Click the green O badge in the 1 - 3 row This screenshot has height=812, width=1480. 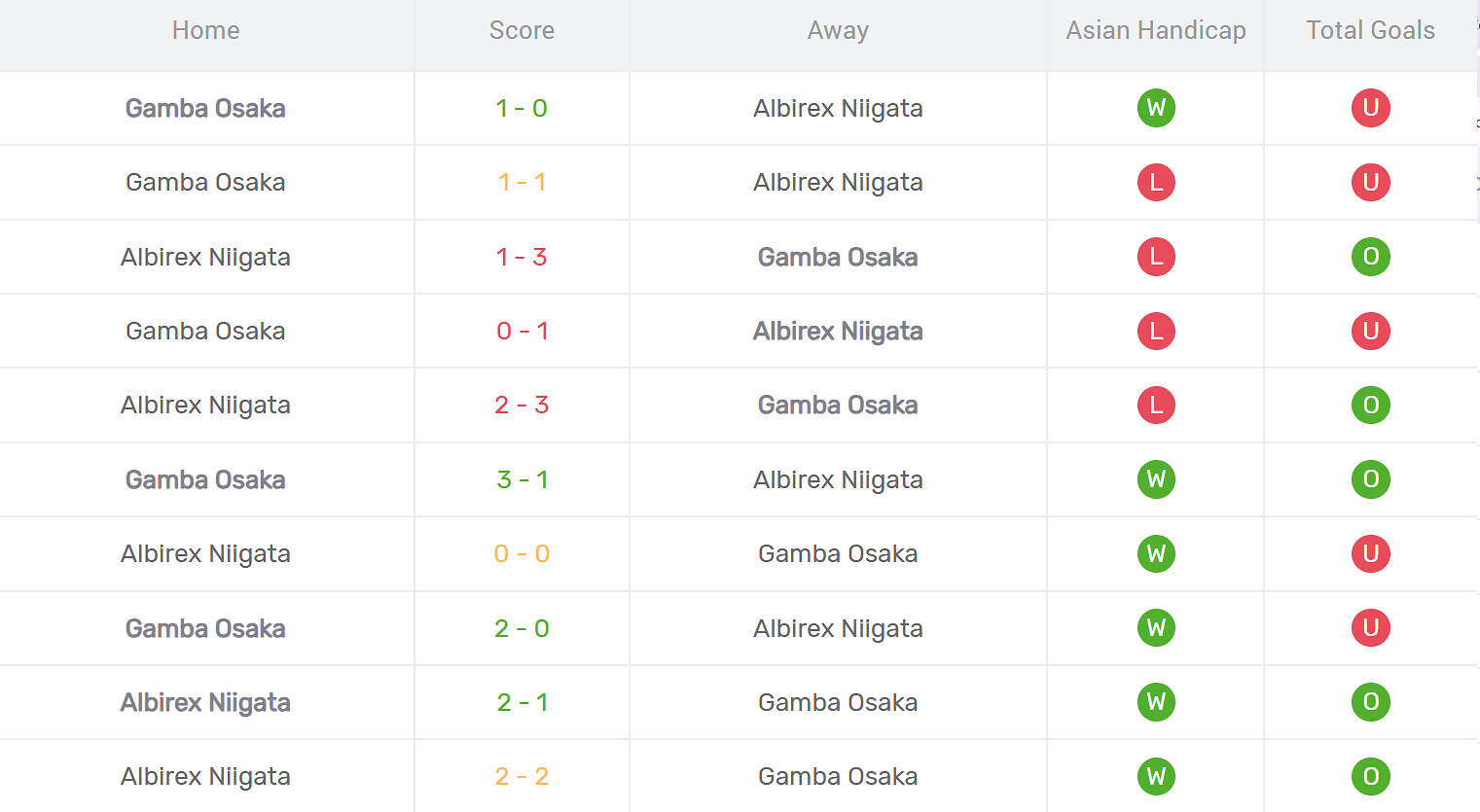click(1370, 257)
